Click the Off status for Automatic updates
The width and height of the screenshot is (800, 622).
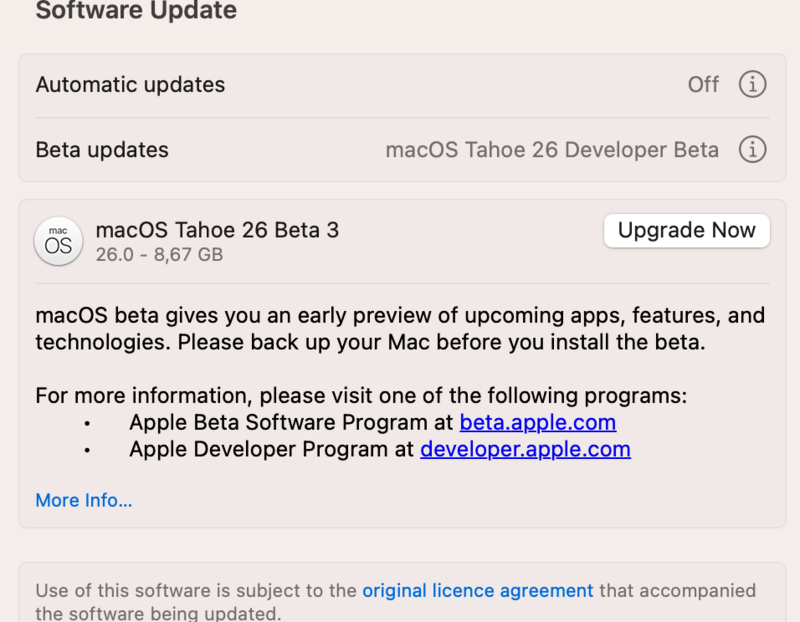click(x=703, y=85)
